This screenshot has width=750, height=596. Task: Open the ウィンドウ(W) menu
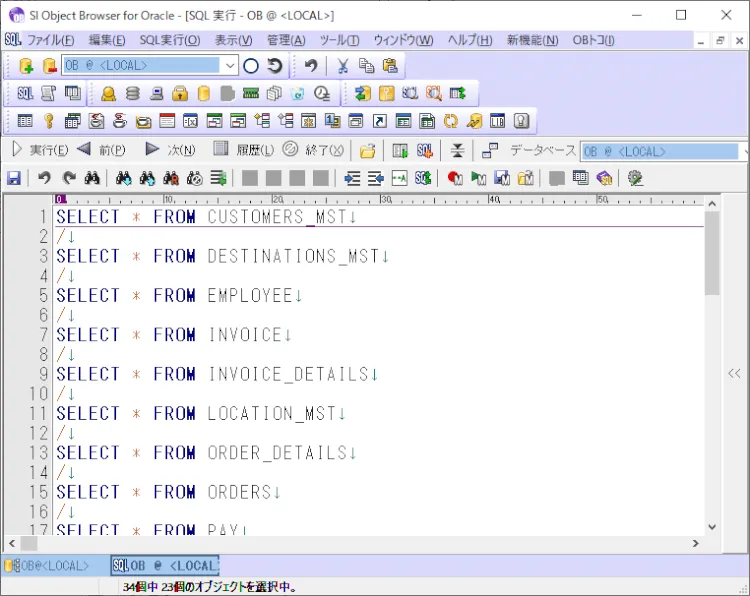pos(403,40)
